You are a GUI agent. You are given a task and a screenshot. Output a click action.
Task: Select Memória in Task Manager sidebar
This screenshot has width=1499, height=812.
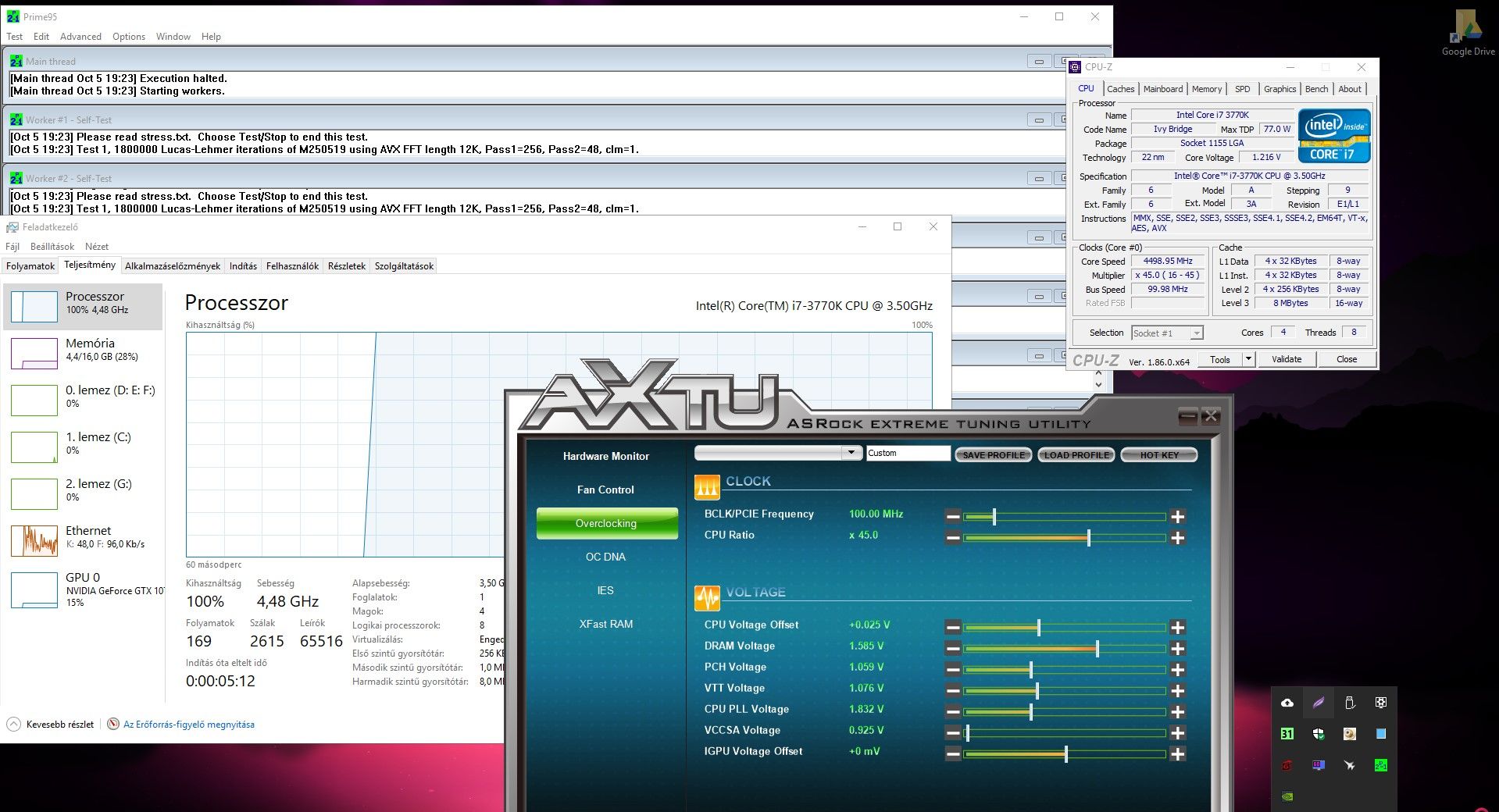click(83, 353)
